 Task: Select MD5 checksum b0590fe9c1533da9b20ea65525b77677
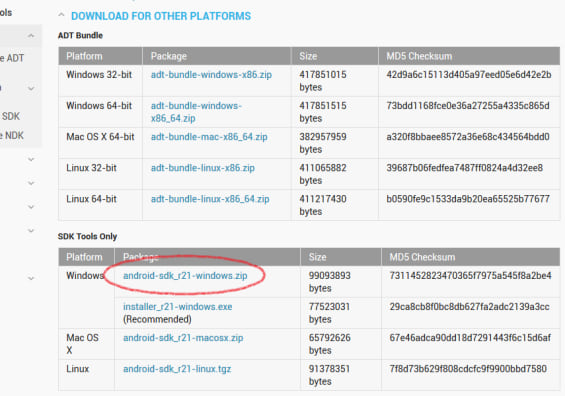[468, 199]
